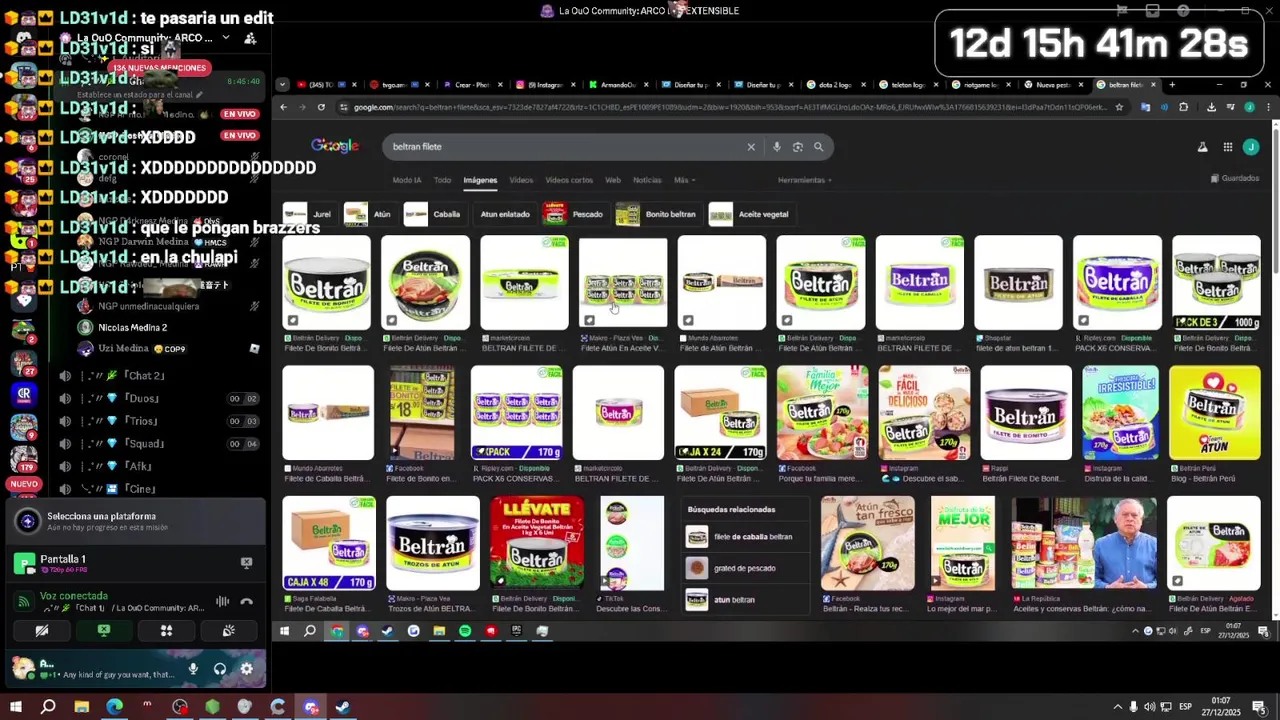Image resolution: width=1280 pixels, height=720 pixels.
Task: Switch to the 'Todo' results tab
Action: [442, 180]
